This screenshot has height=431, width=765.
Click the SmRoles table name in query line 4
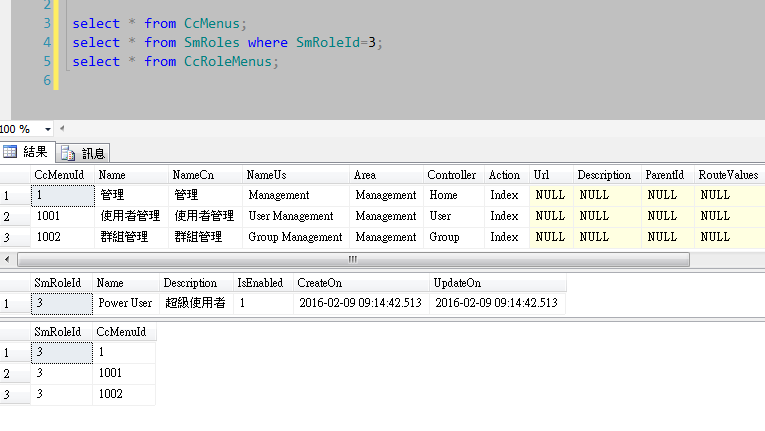click(212, 42)
